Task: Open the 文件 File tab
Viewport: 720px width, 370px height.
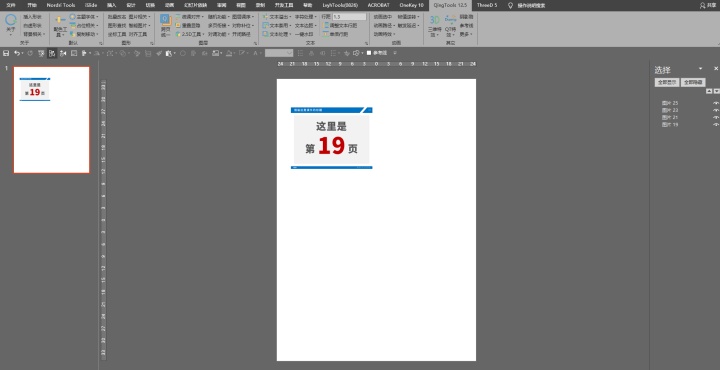Action: point(11,6)
